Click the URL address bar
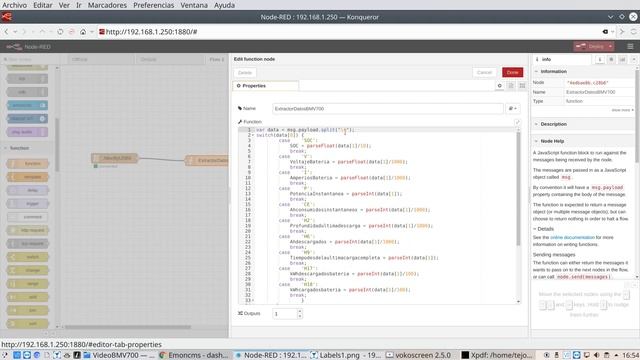 pyautogui.click(x=347, y=31)
